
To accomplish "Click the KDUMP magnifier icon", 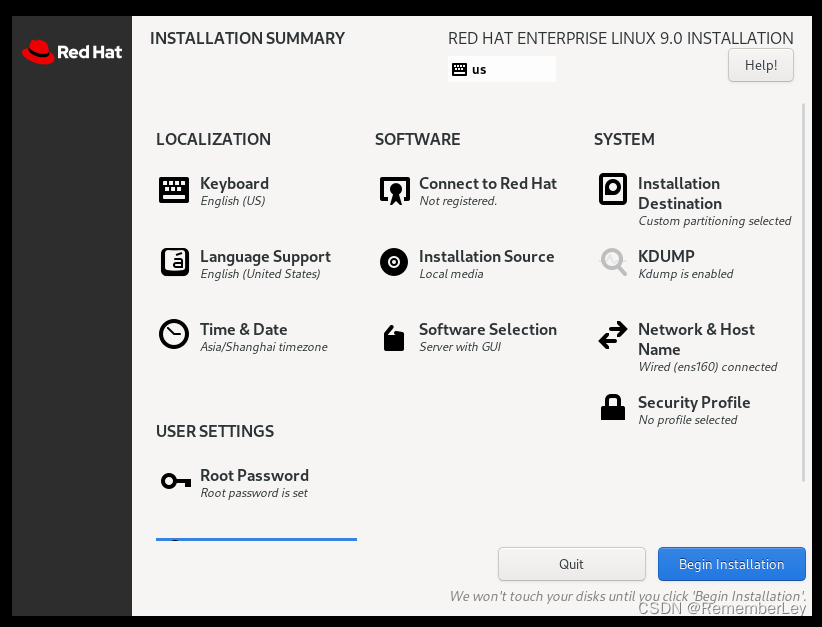I will pyautogui.click(x=613, y=262).
